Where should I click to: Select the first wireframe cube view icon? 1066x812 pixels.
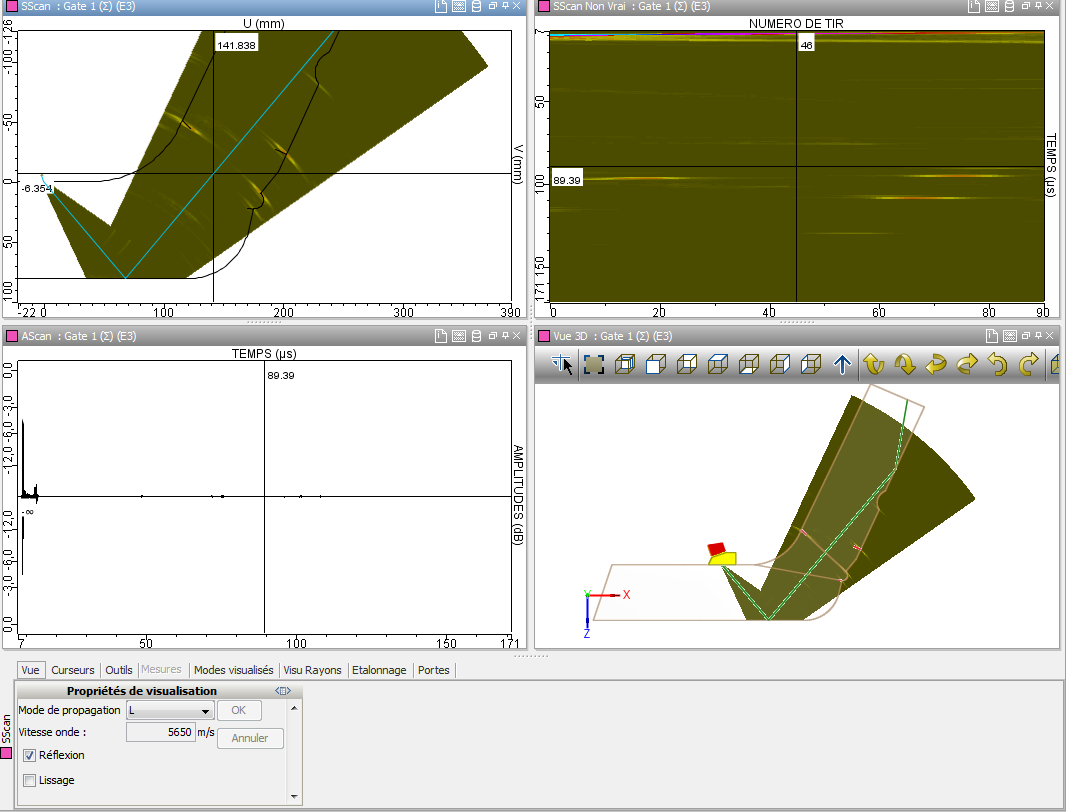[625, 366]
